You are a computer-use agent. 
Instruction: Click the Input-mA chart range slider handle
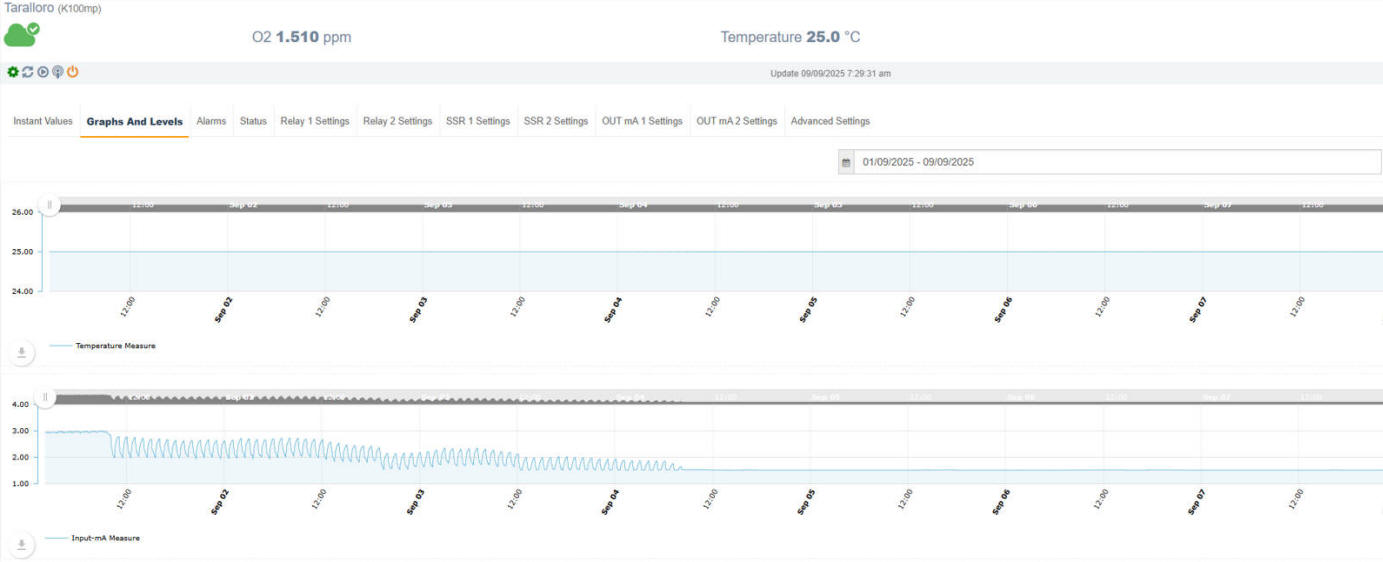pos(45,397)
